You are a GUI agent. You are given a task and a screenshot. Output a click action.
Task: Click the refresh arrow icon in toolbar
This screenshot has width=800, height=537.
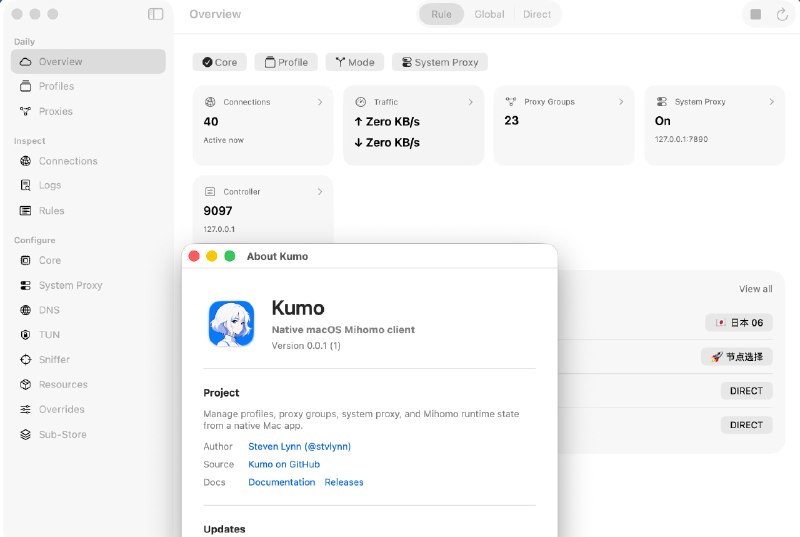tap(782, 15)
